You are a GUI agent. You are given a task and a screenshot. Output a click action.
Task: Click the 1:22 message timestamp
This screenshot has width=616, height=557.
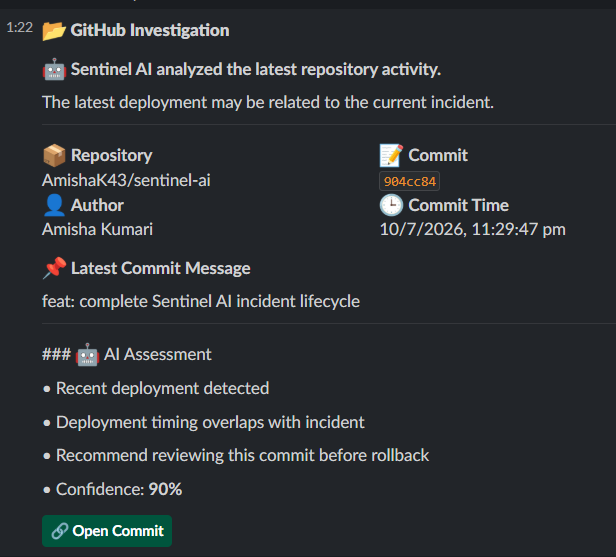click(20, 27)
